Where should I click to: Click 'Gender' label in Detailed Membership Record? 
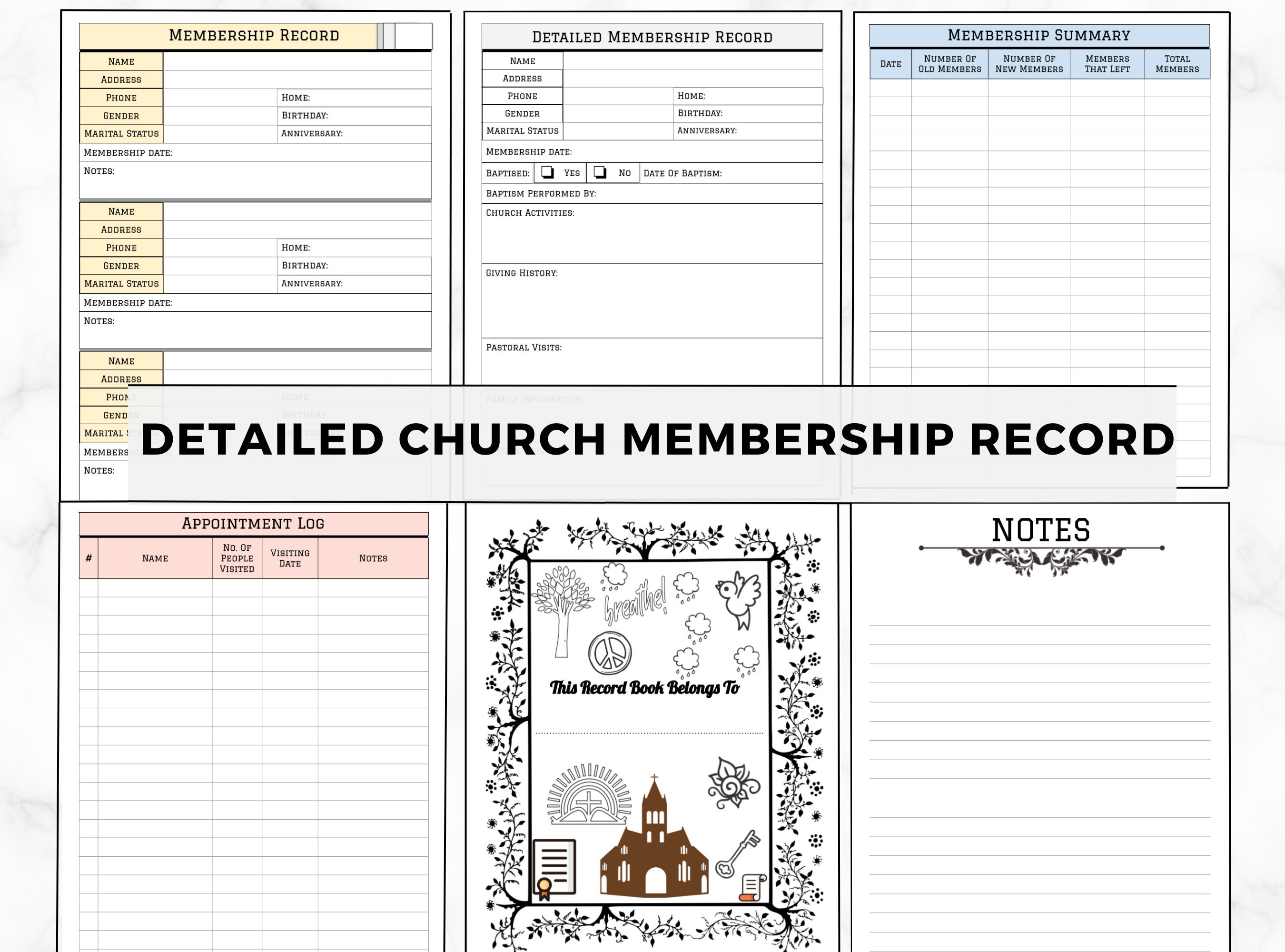(x=523, y=113)
